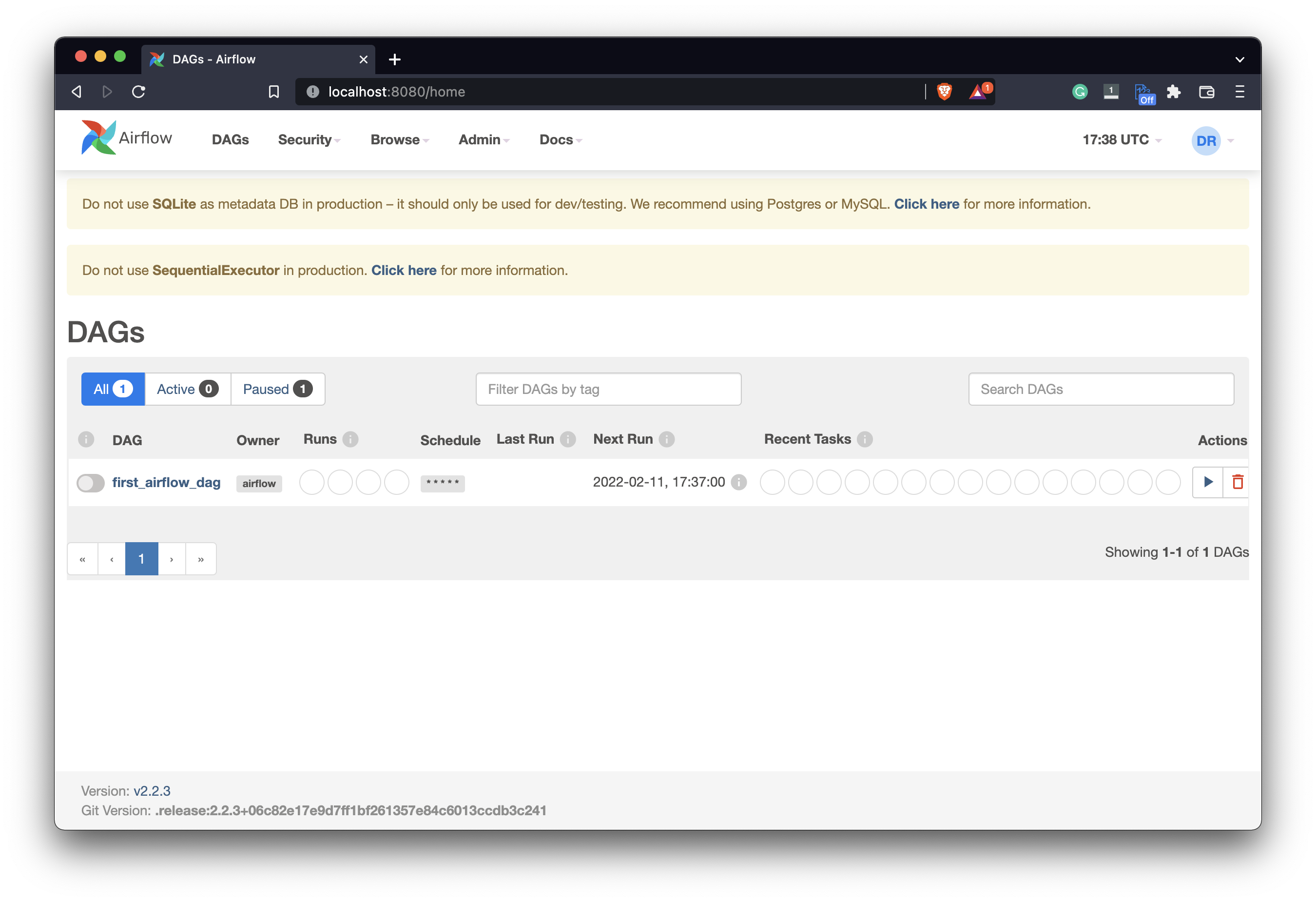
Task: Click the v2.2.3 version link
Action: coord(152,790)
